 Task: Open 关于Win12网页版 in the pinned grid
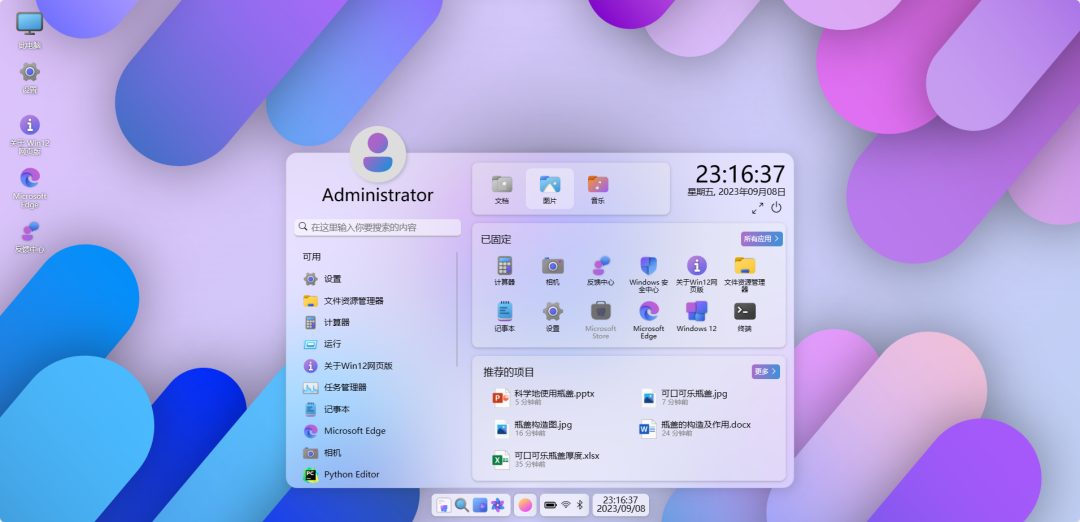coord(697,274)
